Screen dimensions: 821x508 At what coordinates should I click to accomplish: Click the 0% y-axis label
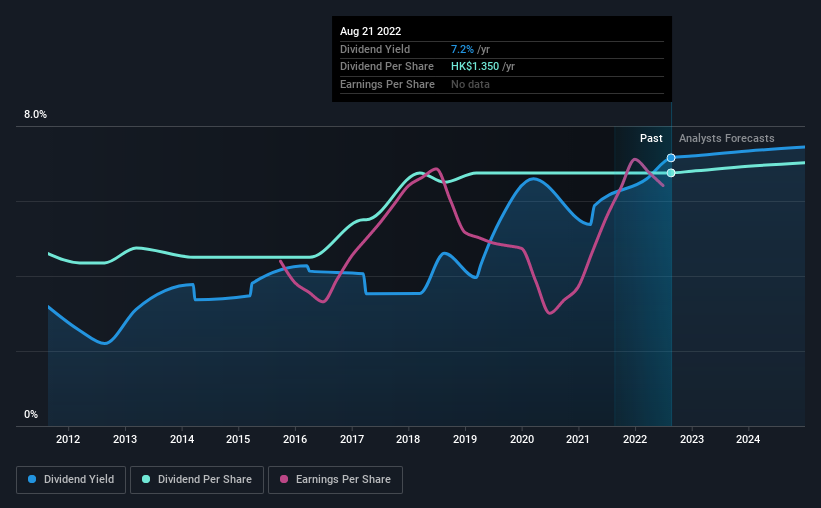pos(31,414)
